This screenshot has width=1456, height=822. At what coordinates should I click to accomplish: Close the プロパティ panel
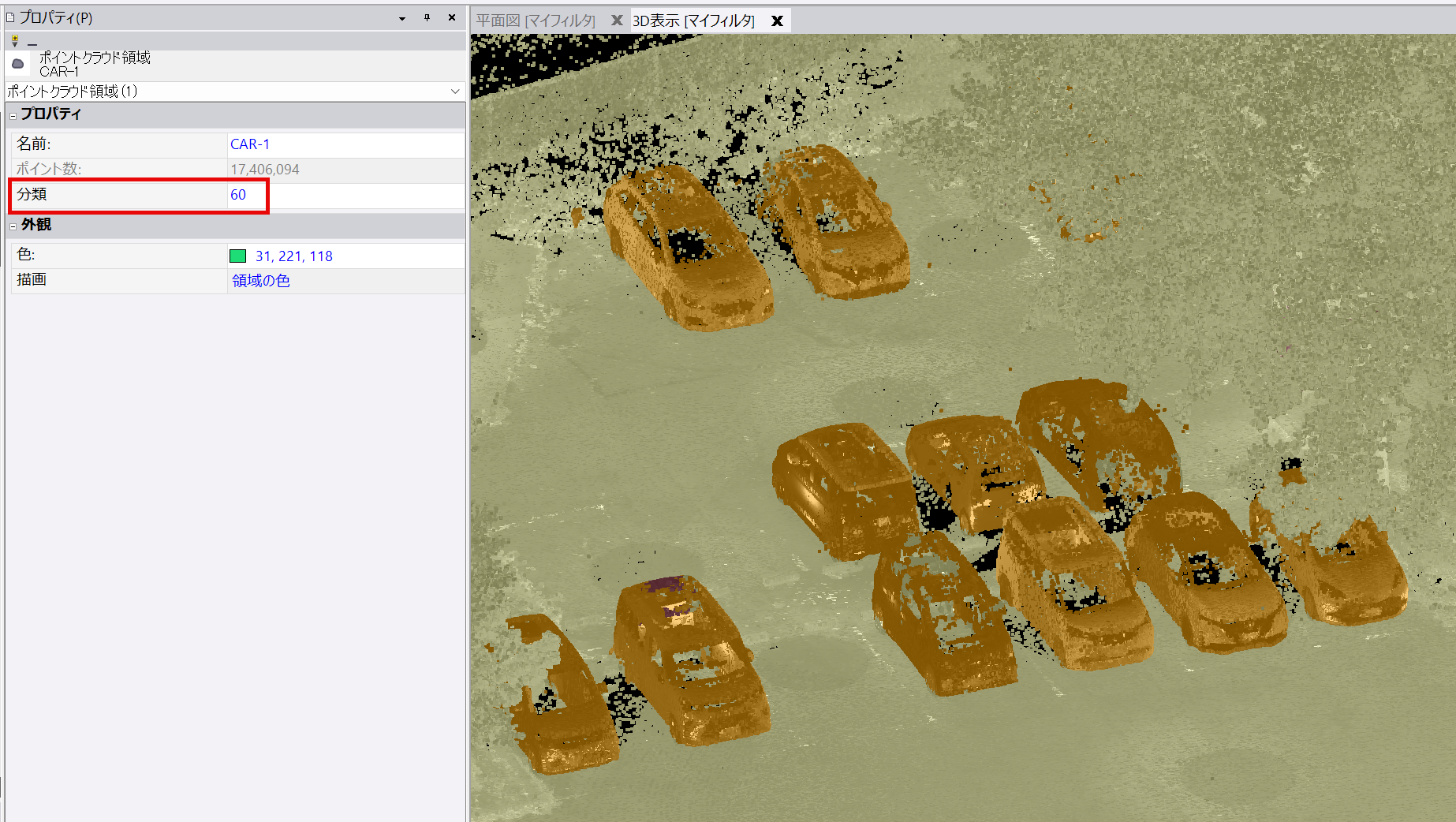[x=452, y=17]
